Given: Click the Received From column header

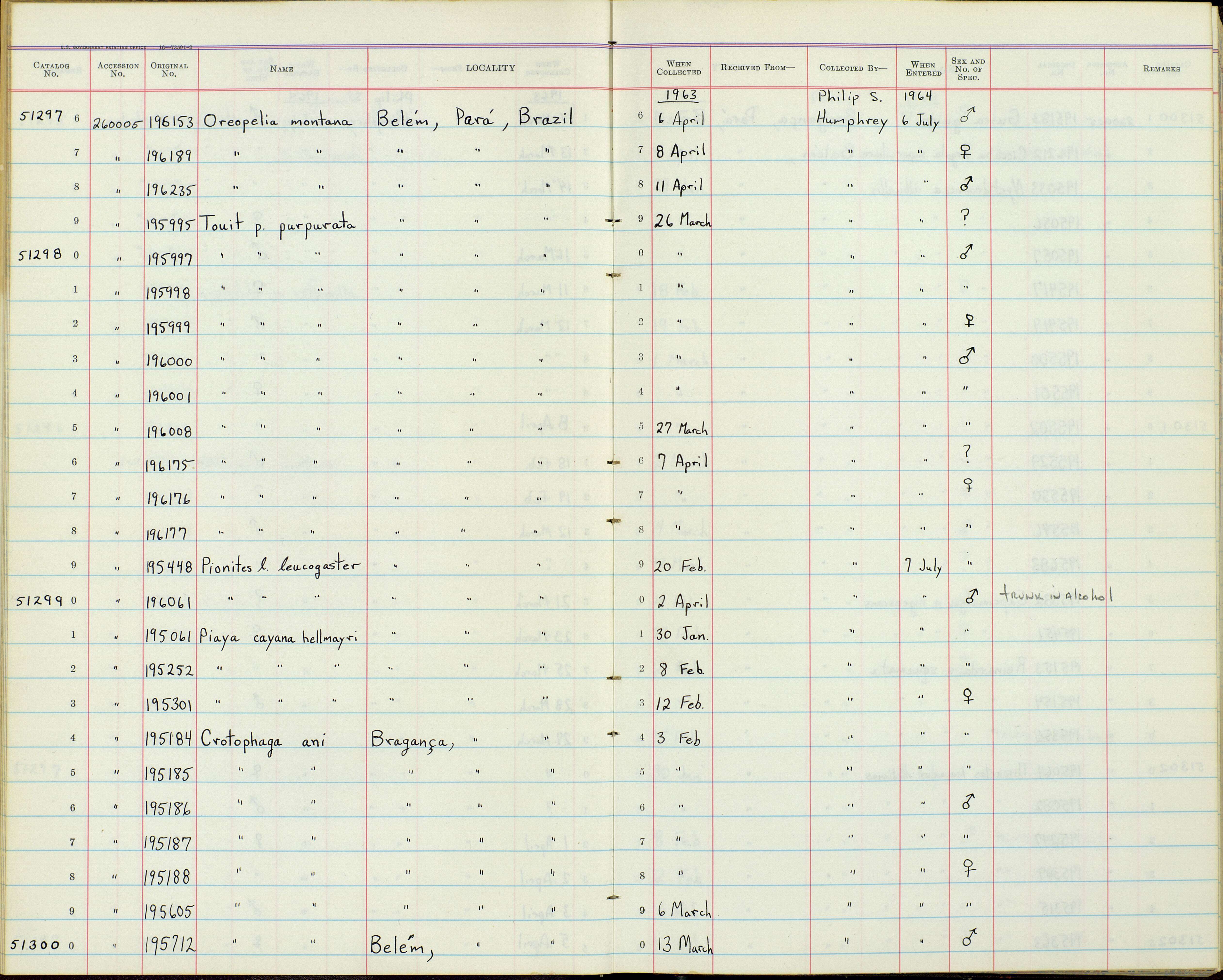Looking at the screenshot, I should click(758, 67).
